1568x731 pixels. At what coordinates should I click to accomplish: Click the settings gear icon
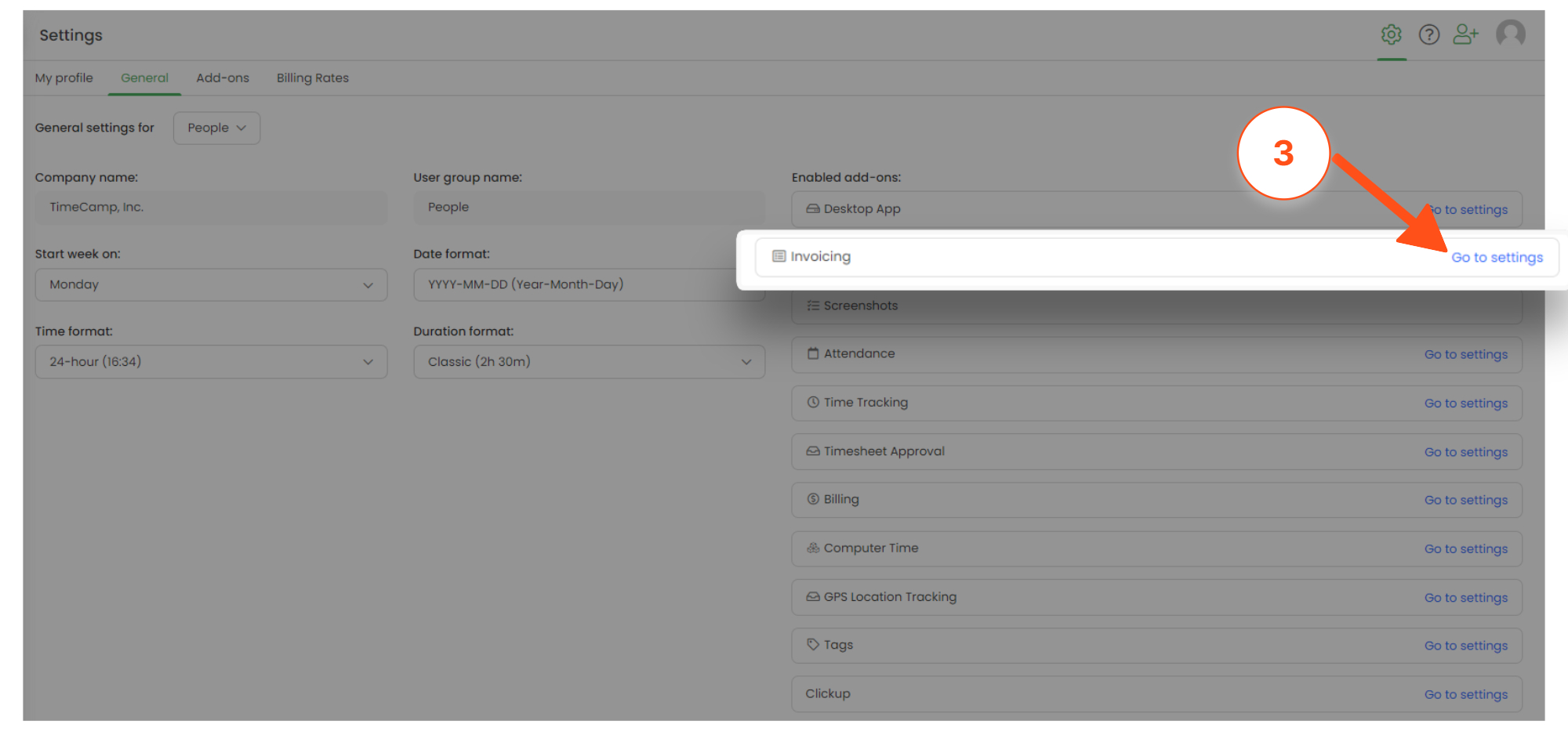coord(1391,34)
